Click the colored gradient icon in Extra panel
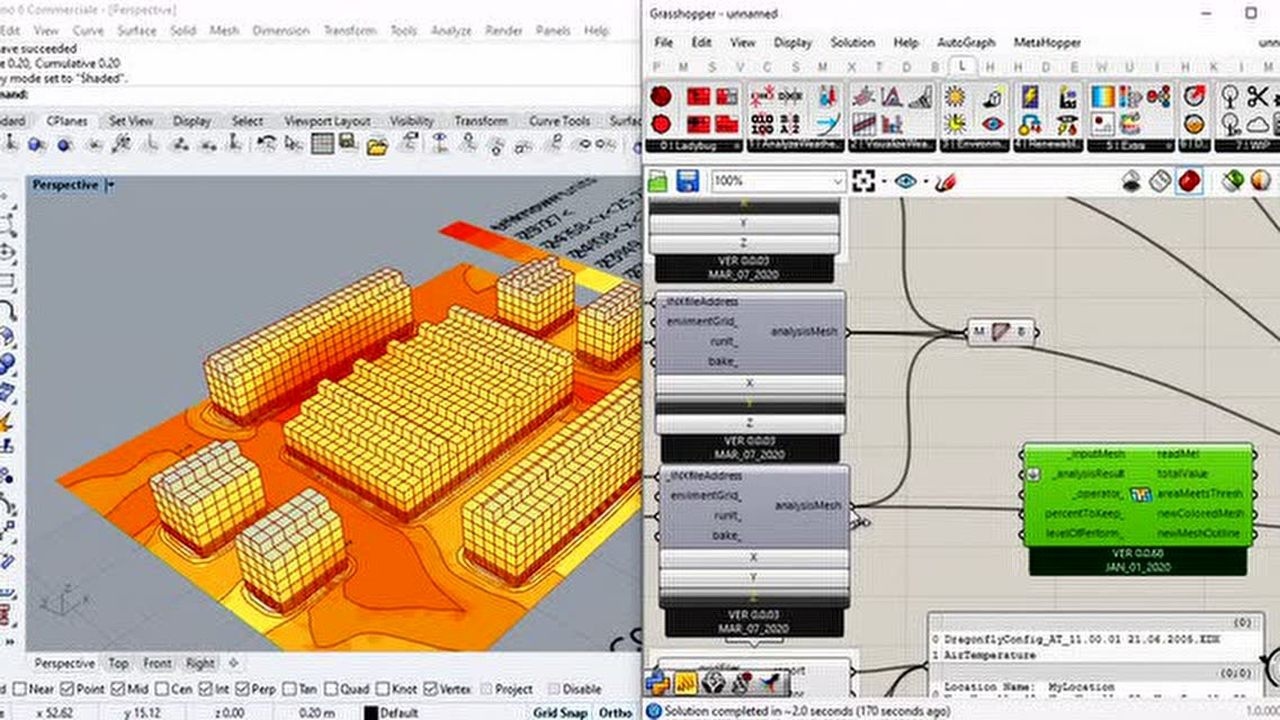The width and height of the screenshot is (1280, 720). [1103, 97]
